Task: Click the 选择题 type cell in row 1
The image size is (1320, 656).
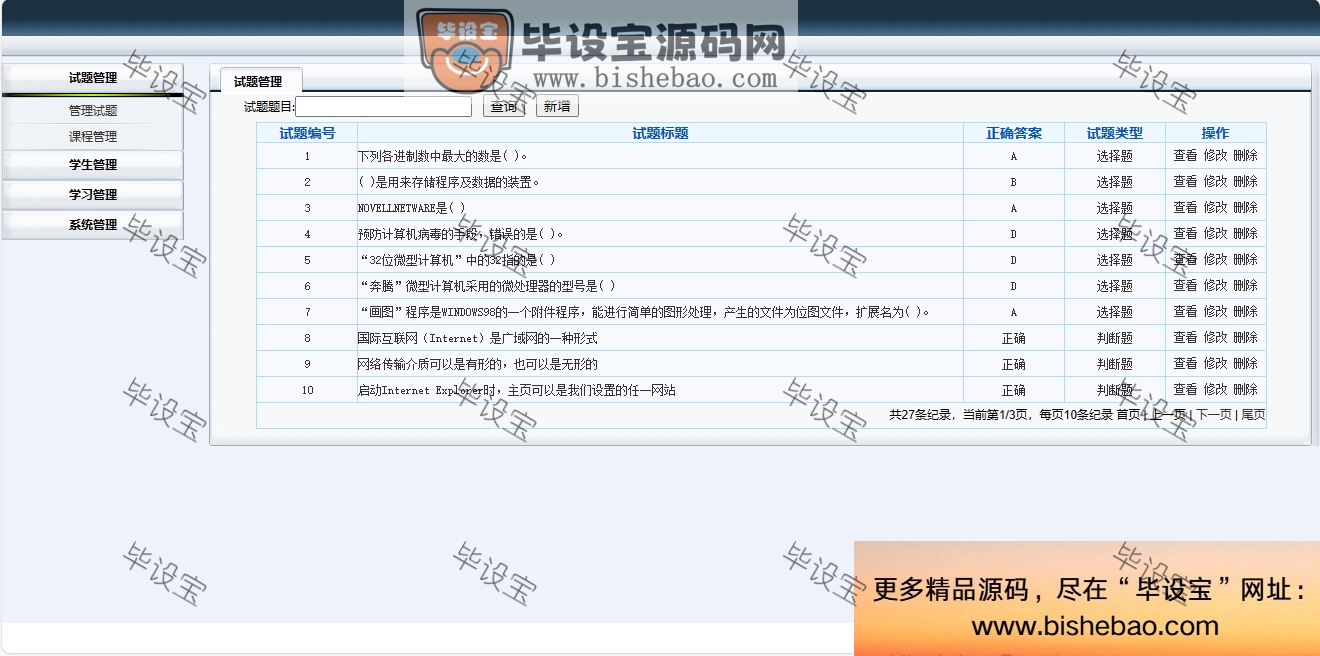Action: tap(1114, 157)
